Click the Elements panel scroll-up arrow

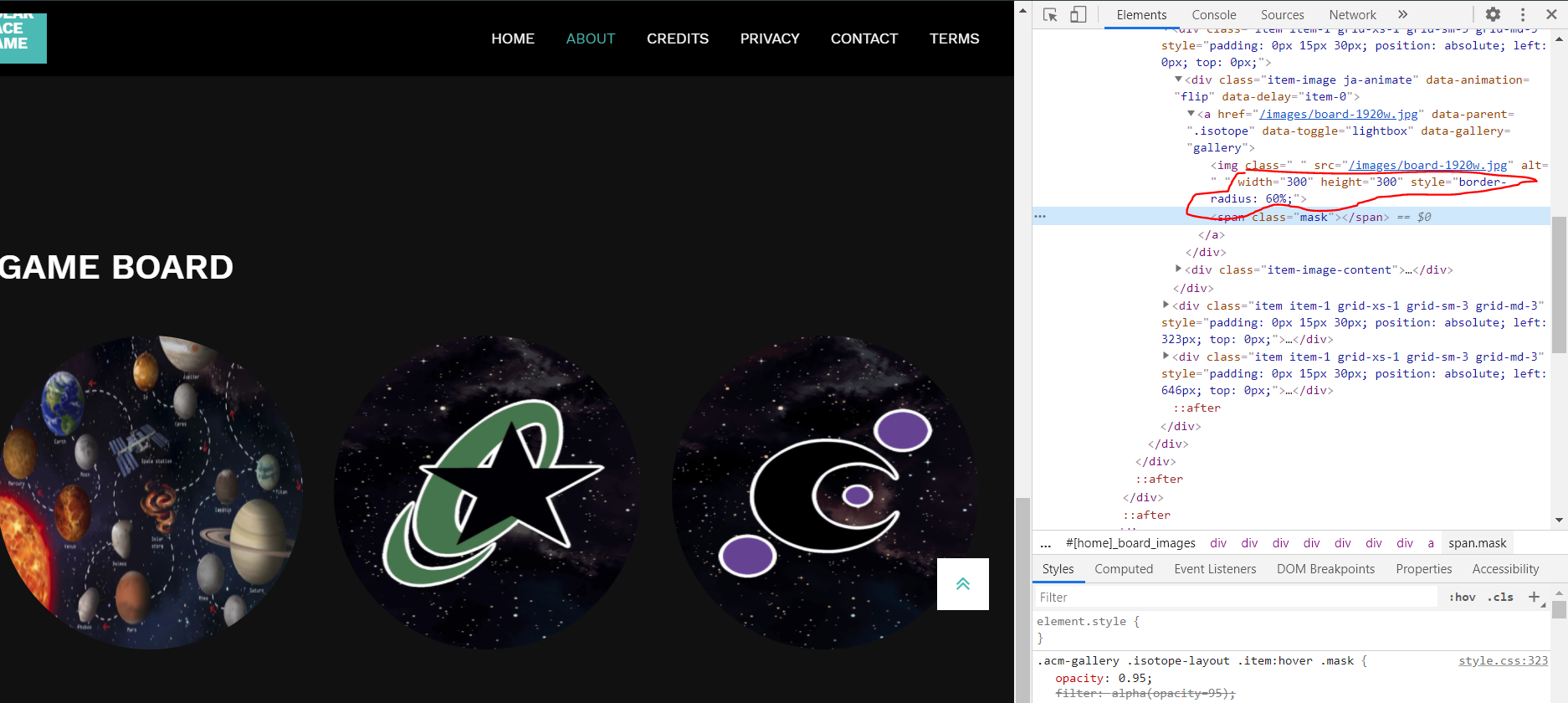click(1560, 38)
